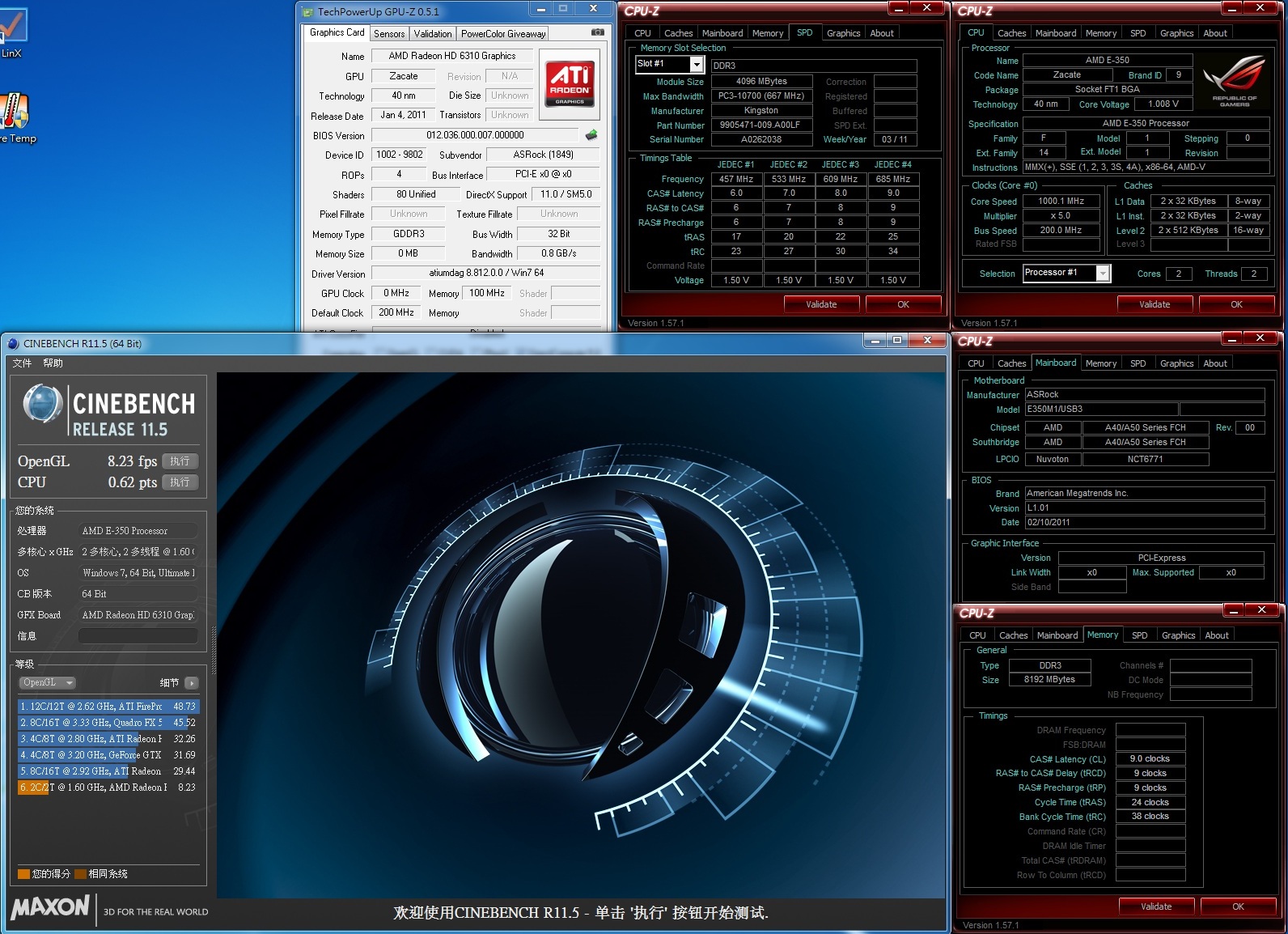Click the Cinebench render preview image
The image size is (1288, 934).
pyautogui.click(x=581, y=635)
